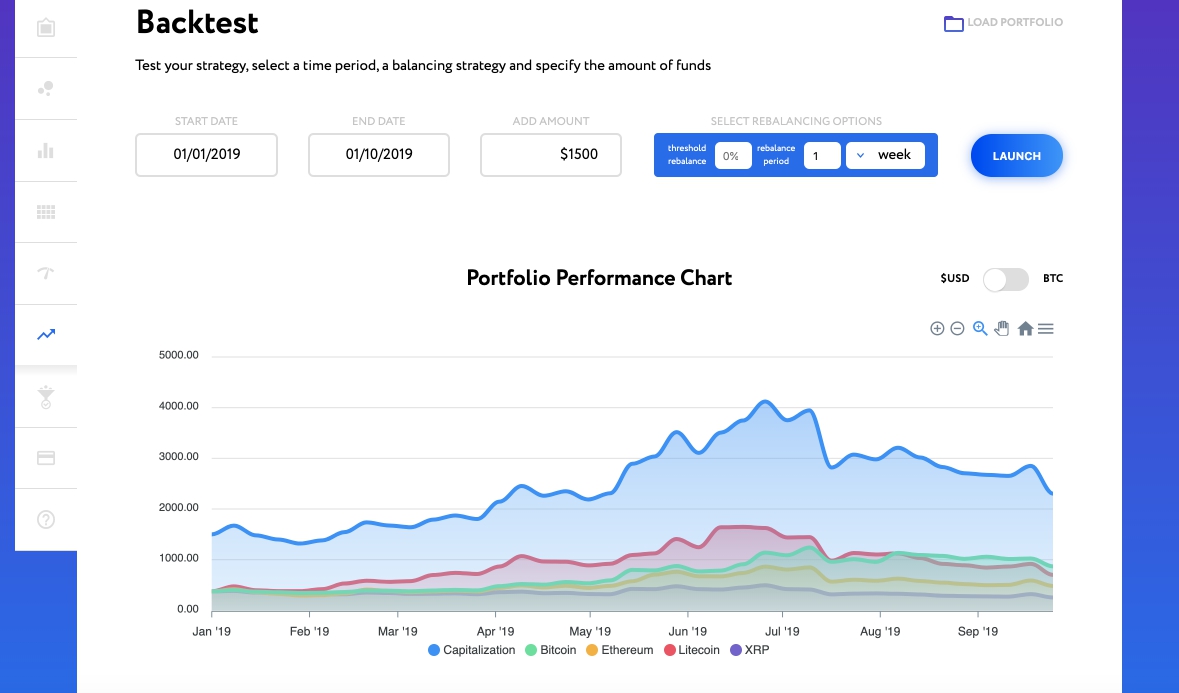The height and width of the screenshot is (693, 1179).
Task: Click the dropdown chevron beside week
Action: pos(860,156)
